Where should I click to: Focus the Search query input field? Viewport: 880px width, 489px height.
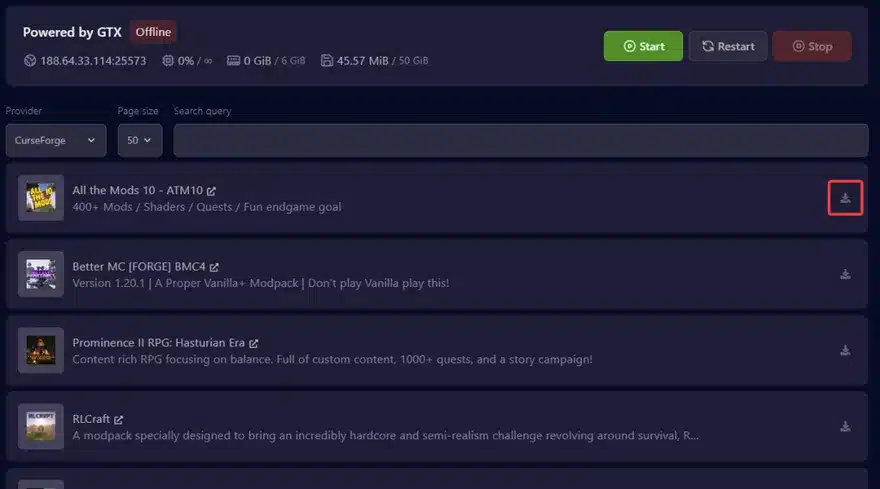click(x=521, y=140)
